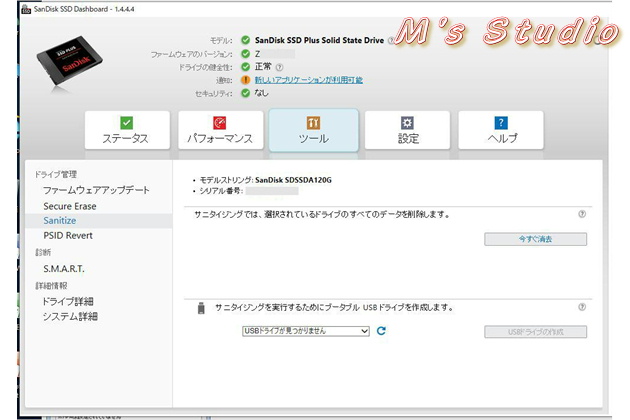Click help icon next to drive health 正常
The image size is (630, 420).
click(280, 67)
